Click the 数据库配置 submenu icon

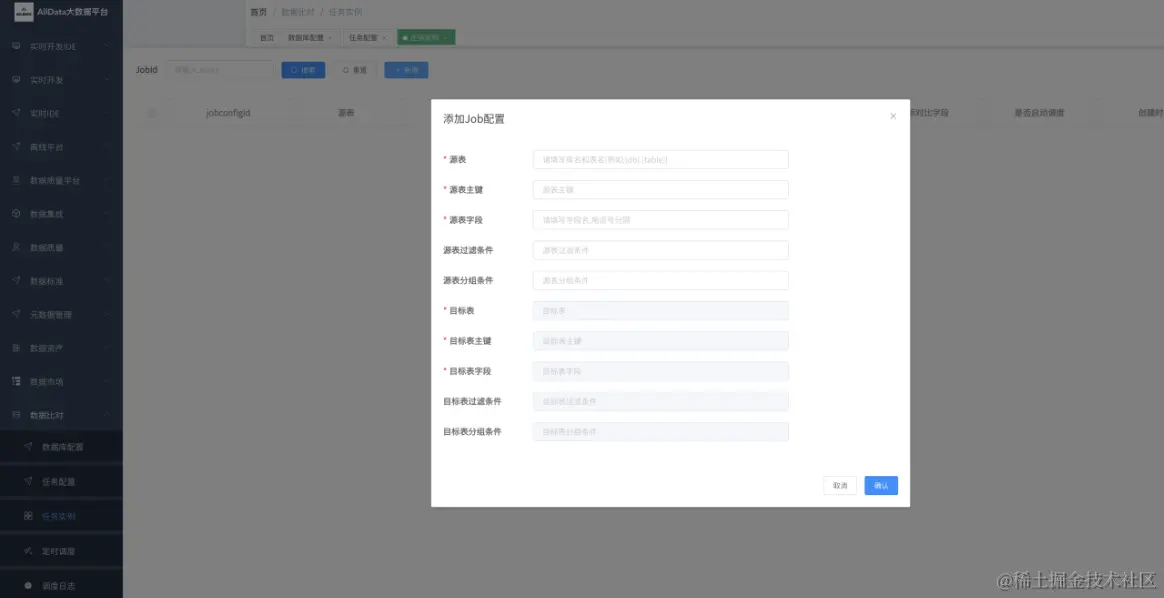pos(28,447)
